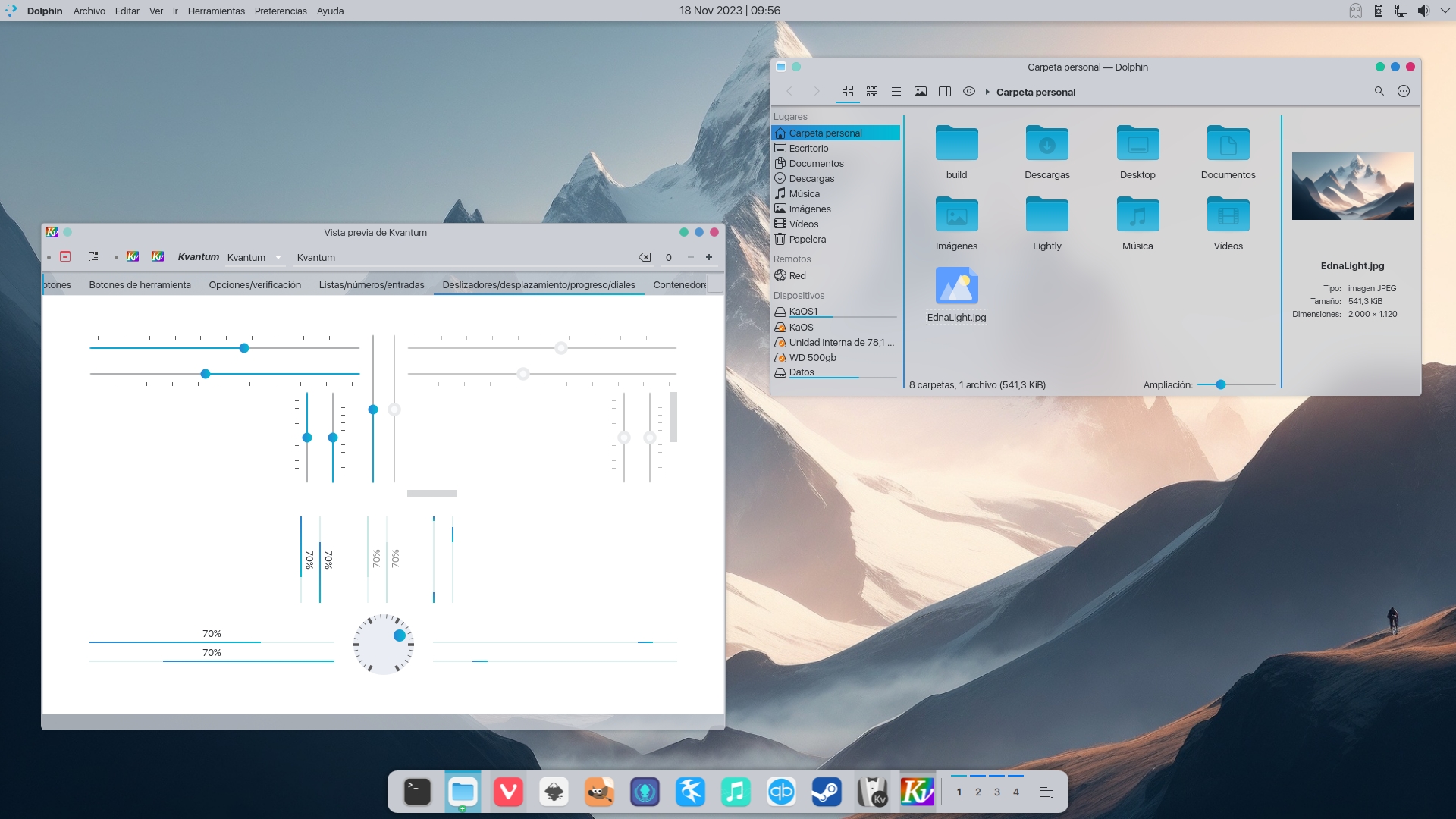
Task: Click the EdnaLight.jpg preview thumbnail
Action: point(1352,186)
